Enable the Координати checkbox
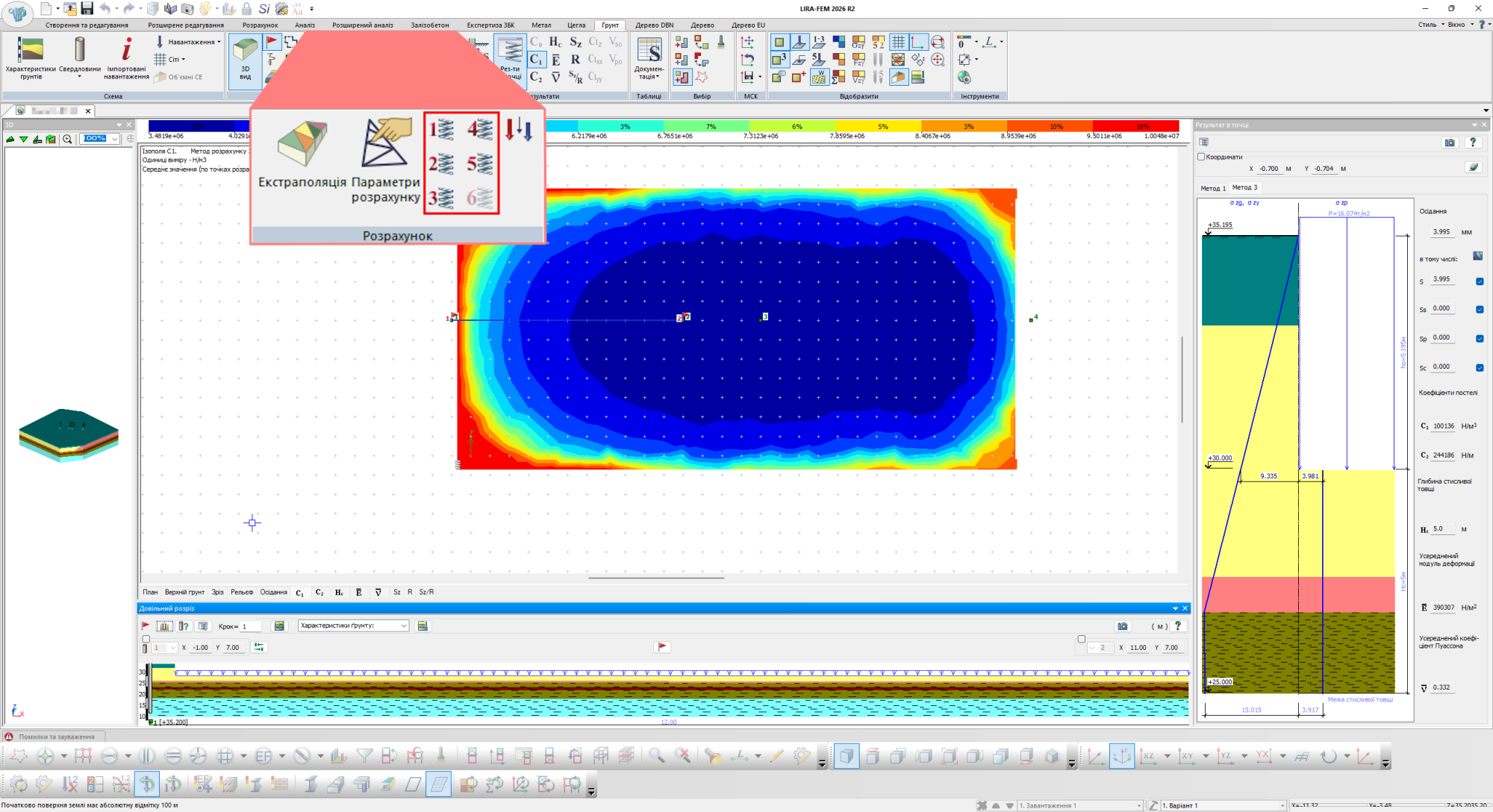The width and height of the screenshot is (1493, 812). pyautogui.click(x=1201, y=157)
